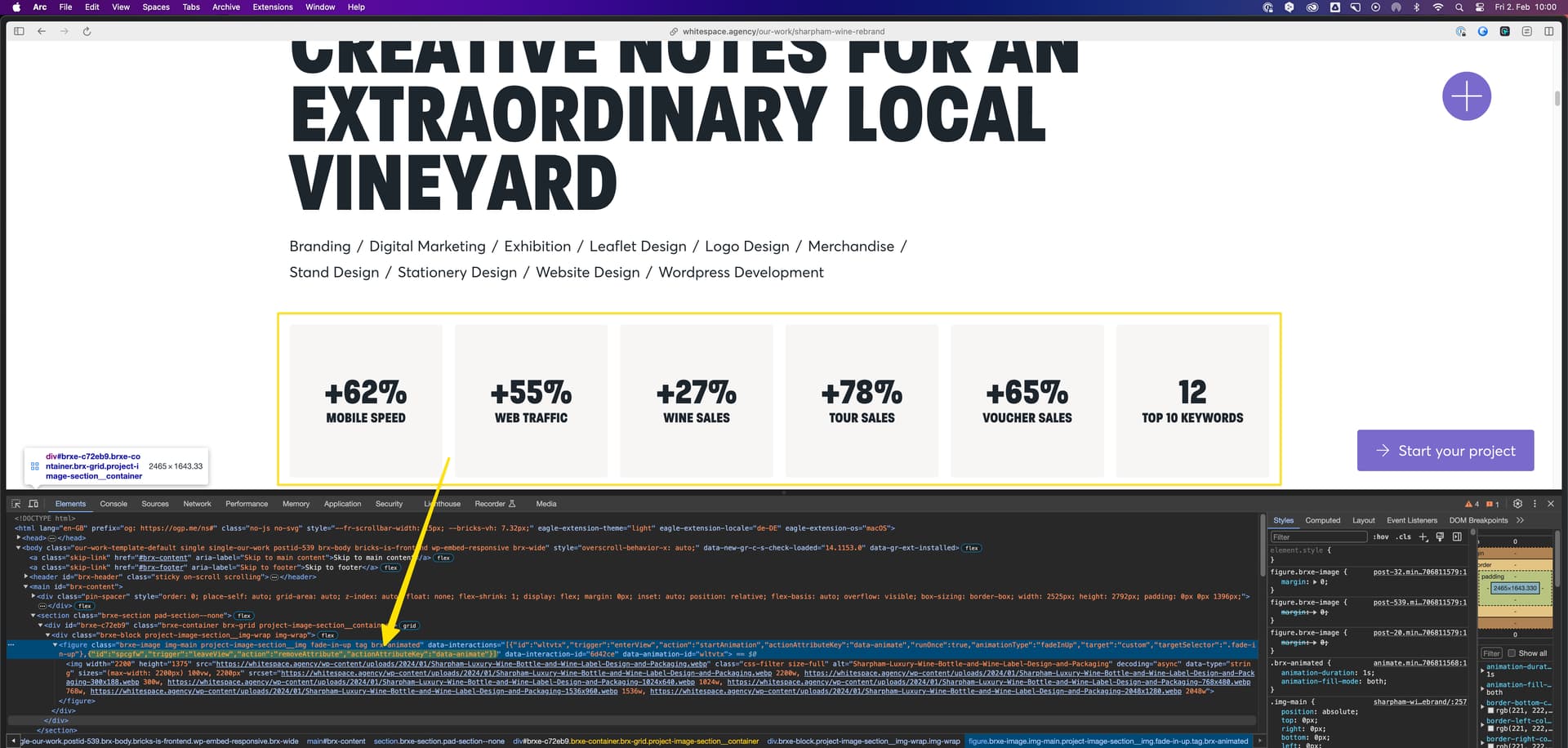Toggle the flex badge on the body element
Image resolution: width=1568 pixels, height=748 pixels.
971,548
